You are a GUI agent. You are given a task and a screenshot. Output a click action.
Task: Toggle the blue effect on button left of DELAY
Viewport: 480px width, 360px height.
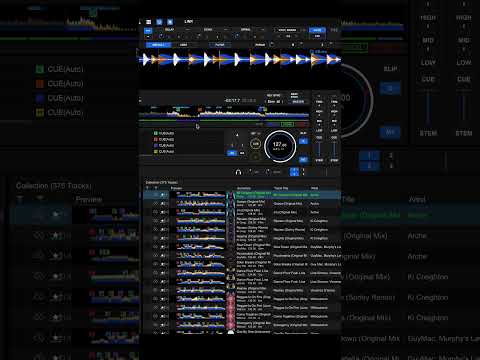[x=148, y=30]
